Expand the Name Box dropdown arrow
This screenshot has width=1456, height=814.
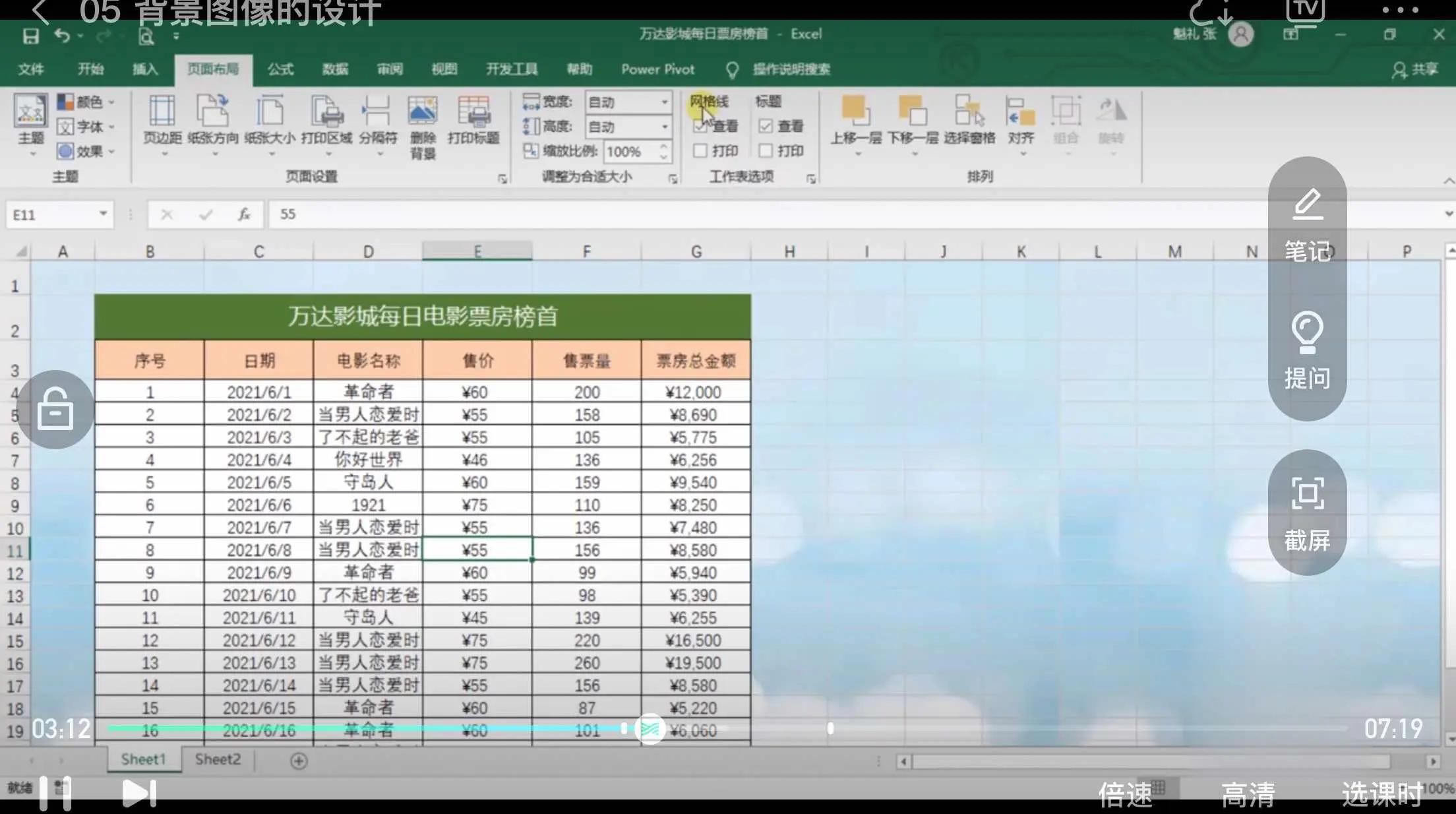click(103, 214)
